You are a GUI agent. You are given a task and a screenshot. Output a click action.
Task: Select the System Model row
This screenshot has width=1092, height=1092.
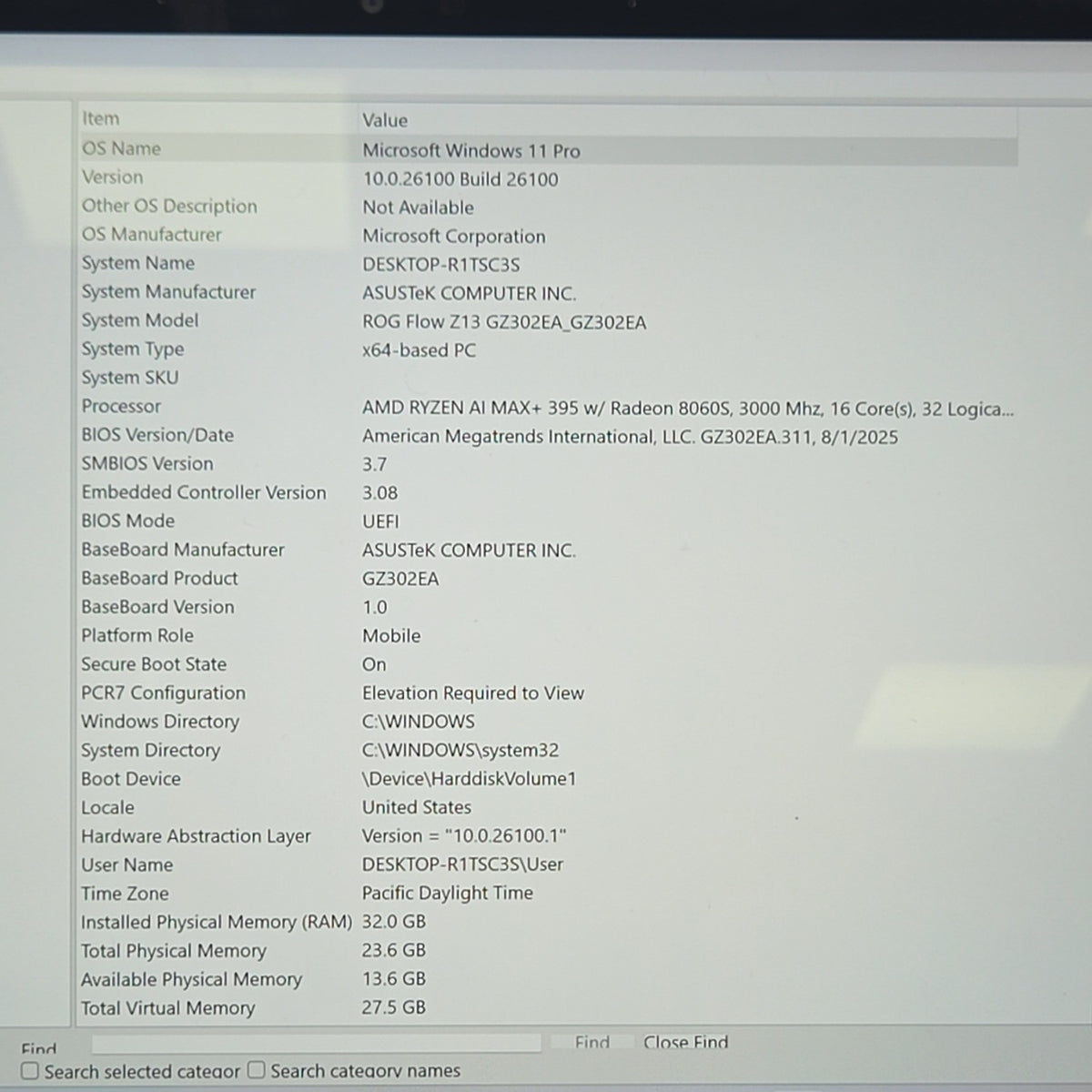[x=548, y=321]
